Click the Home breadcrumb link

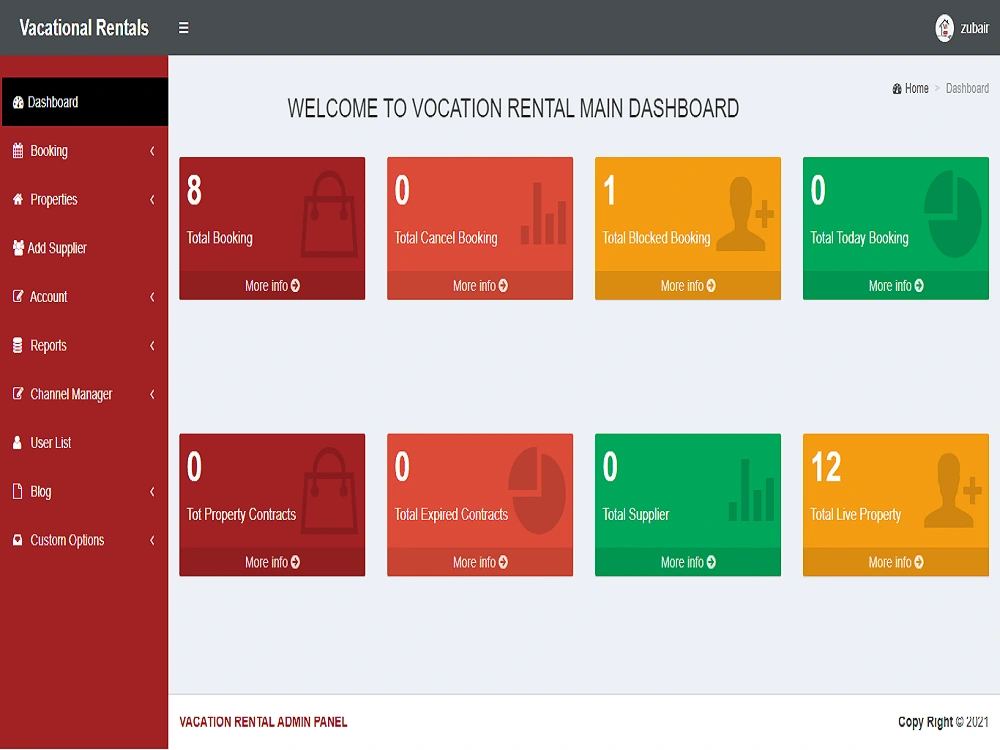coord(910,89)
